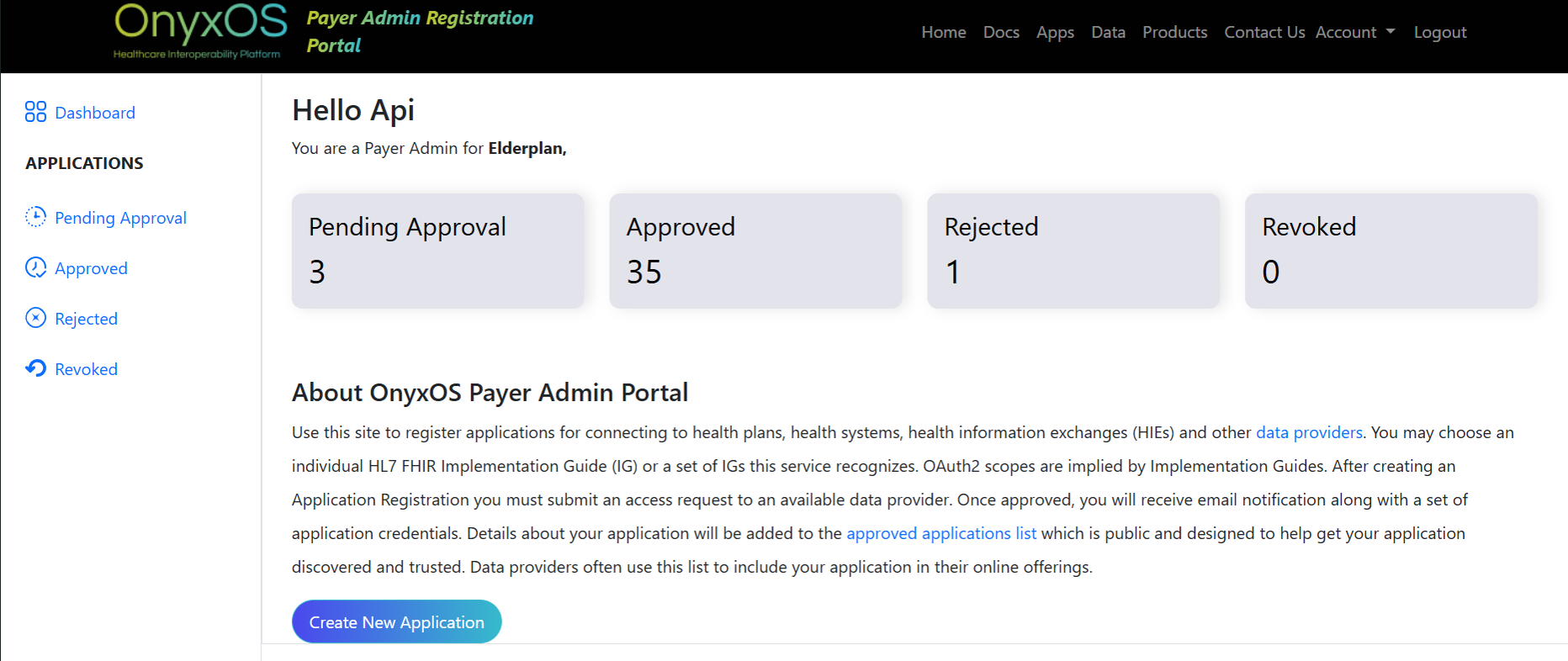Click the Revoked 0 summary card
This screenshot has width=1568, height=661.
(x=1391, y=251)
